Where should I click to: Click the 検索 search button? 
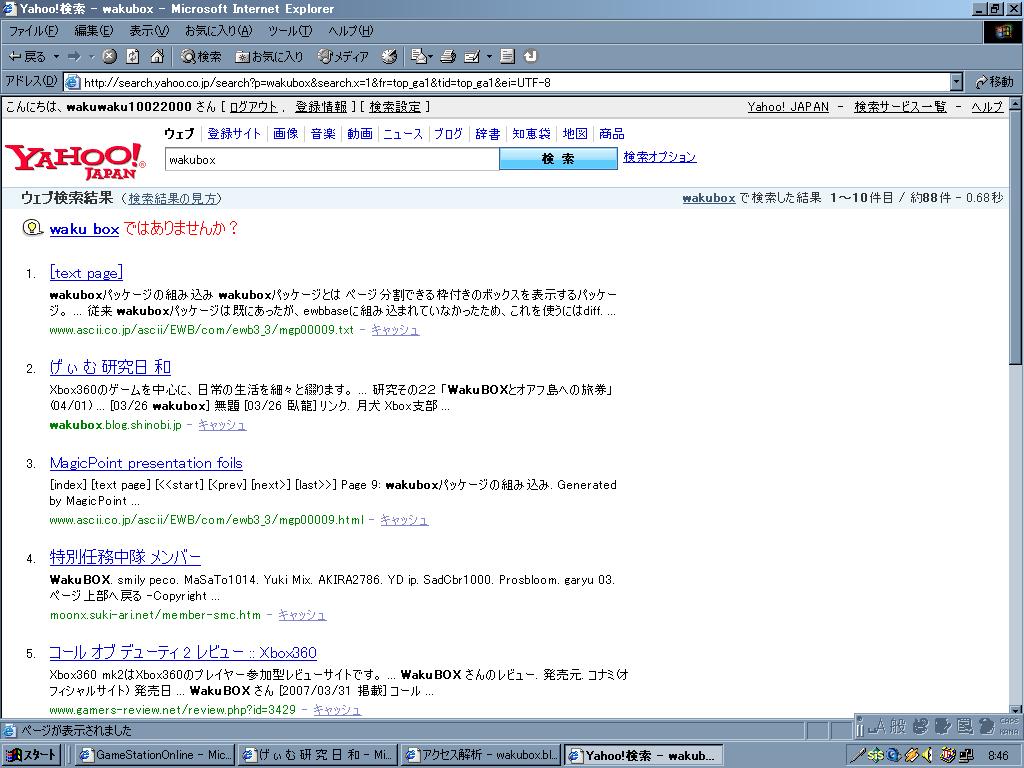click(558, 159)
